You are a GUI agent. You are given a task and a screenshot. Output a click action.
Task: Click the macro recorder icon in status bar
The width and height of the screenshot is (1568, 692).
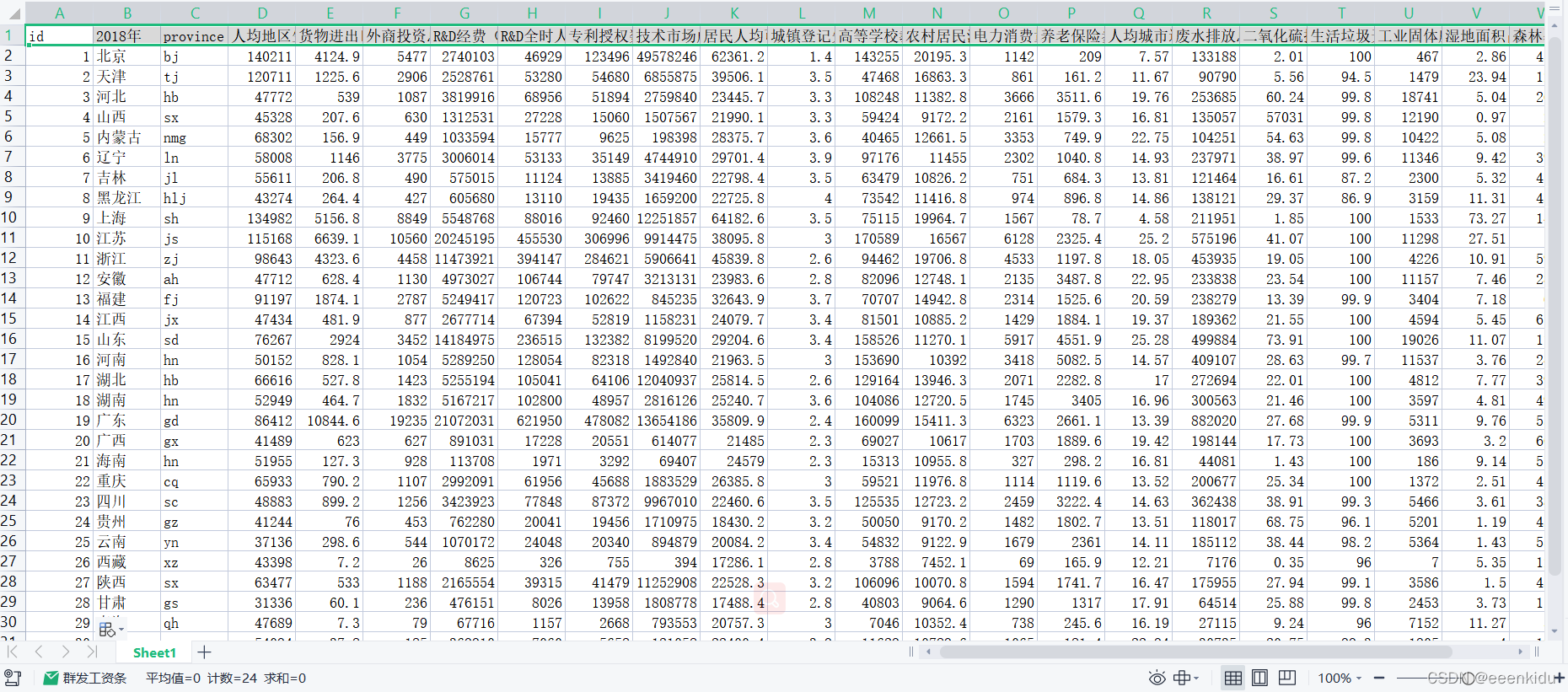13,678
